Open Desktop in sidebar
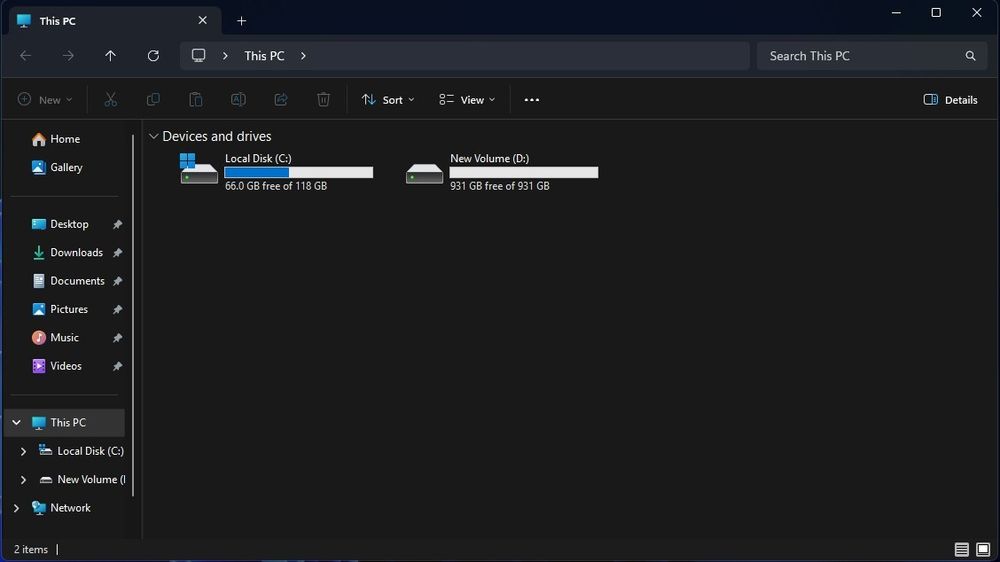The image size is (1000, 562). [60, 224]
